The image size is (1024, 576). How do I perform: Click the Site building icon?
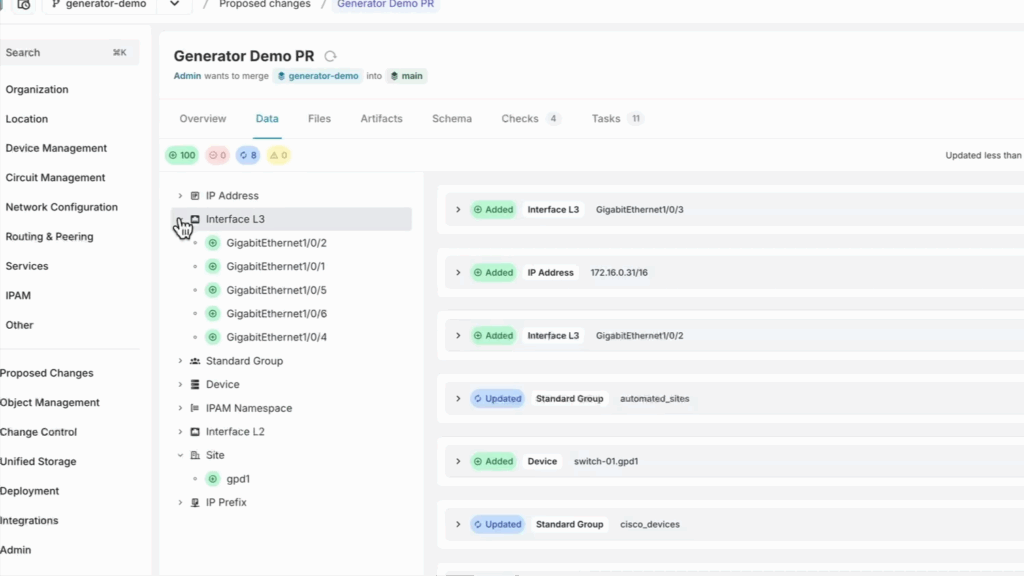[x=195, y=455]
